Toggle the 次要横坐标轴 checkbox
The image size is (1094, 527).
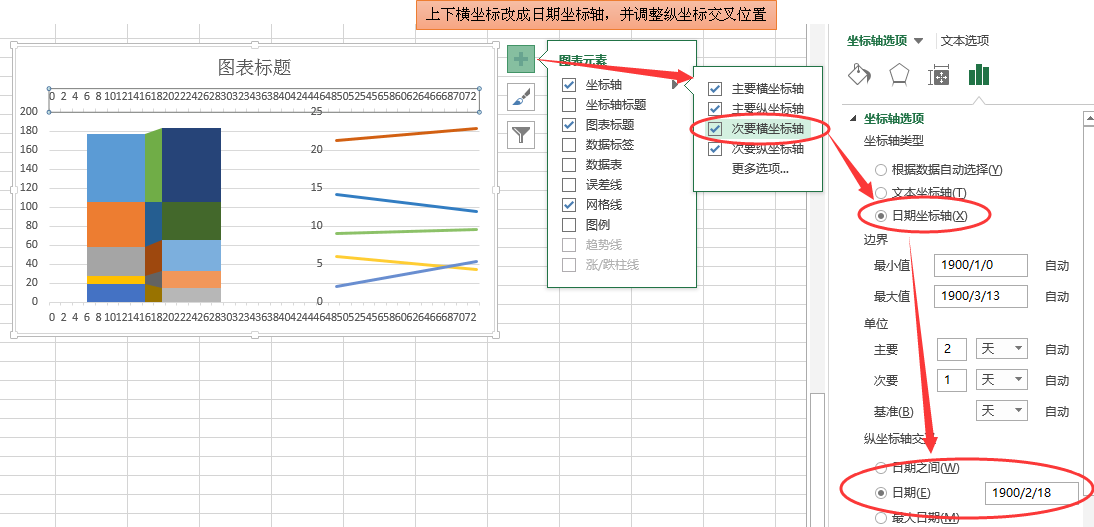pos(714,128)
